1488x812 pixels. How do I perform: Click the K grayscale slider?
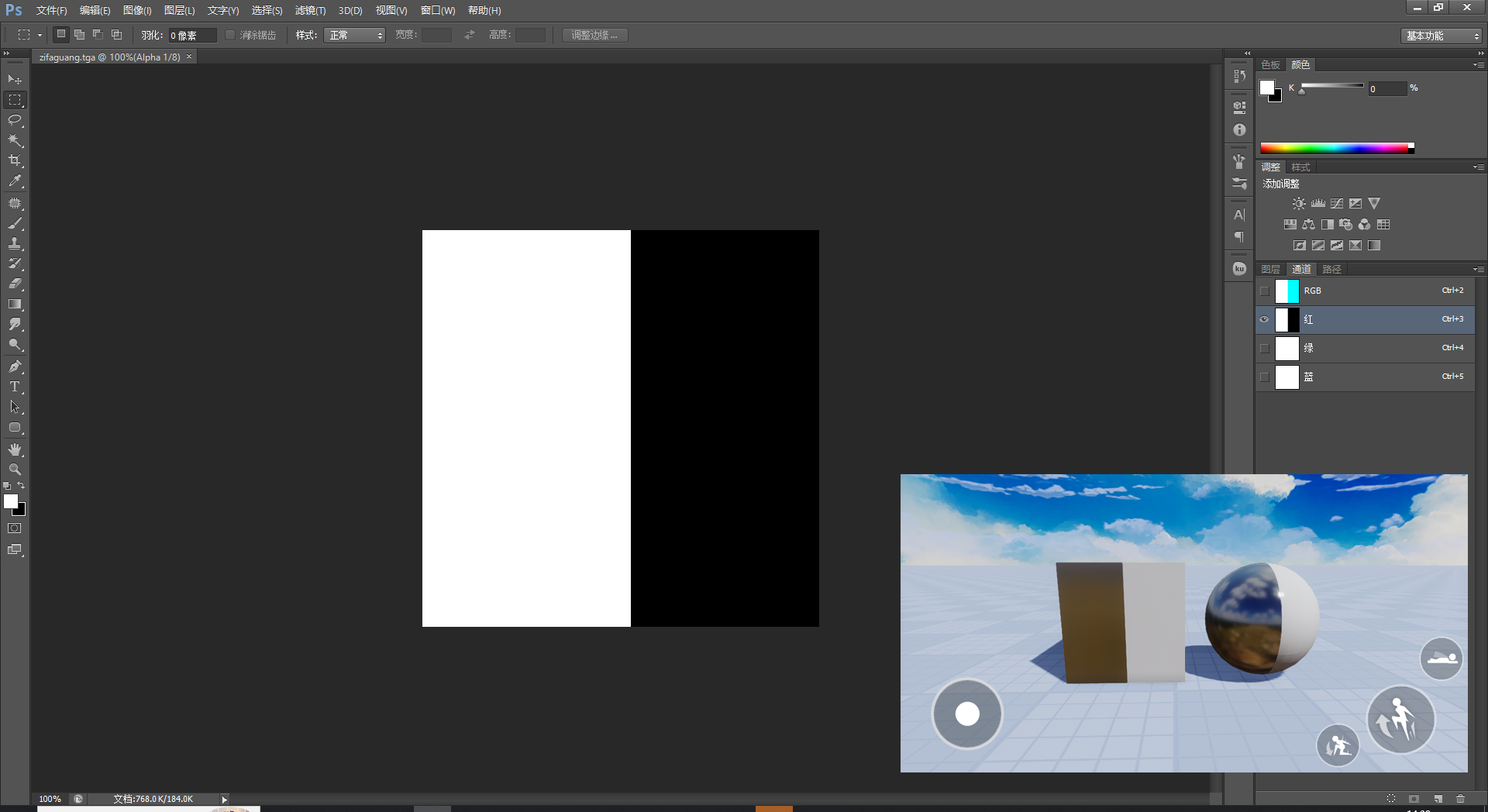pos(1332,86)
